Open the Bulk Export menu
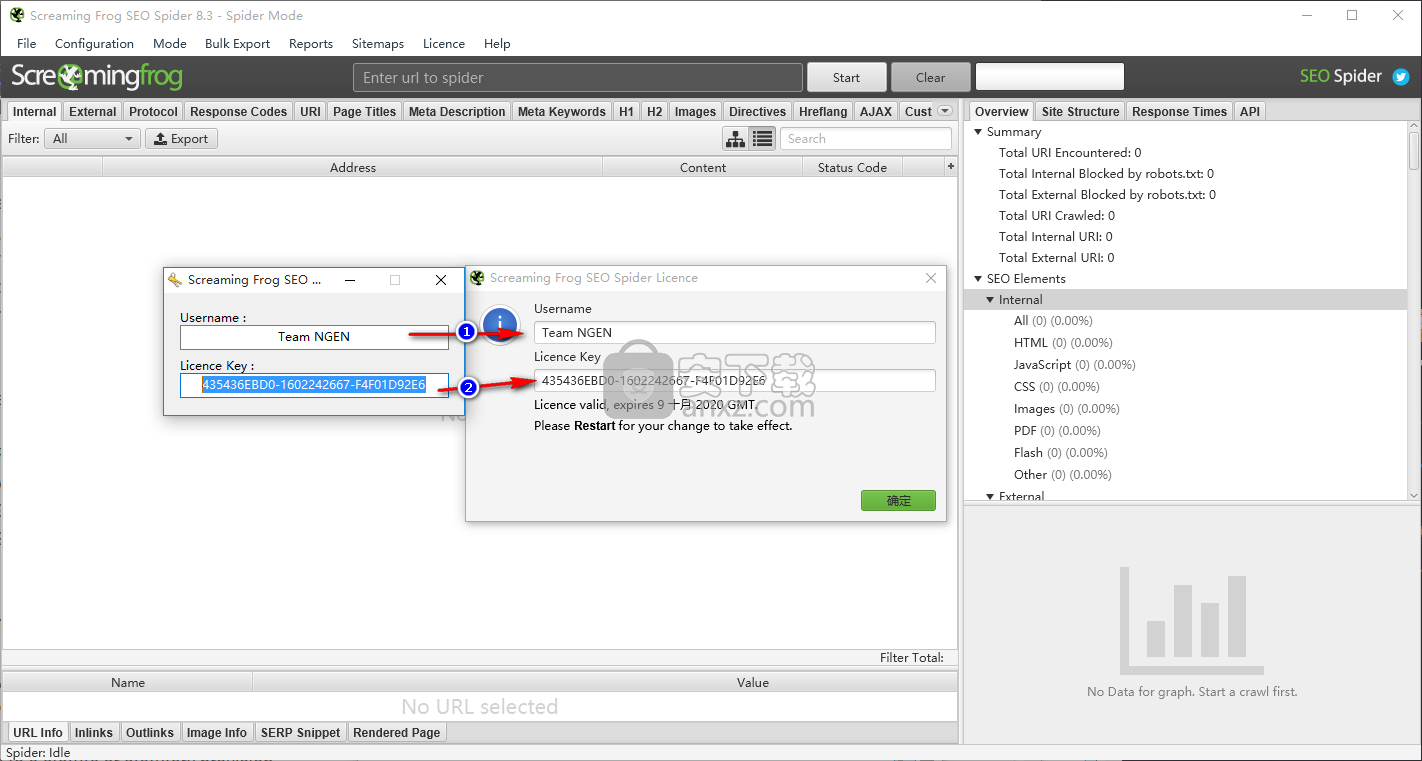The height and width of the screenshot is (761, 1422). tap(237, 44)
